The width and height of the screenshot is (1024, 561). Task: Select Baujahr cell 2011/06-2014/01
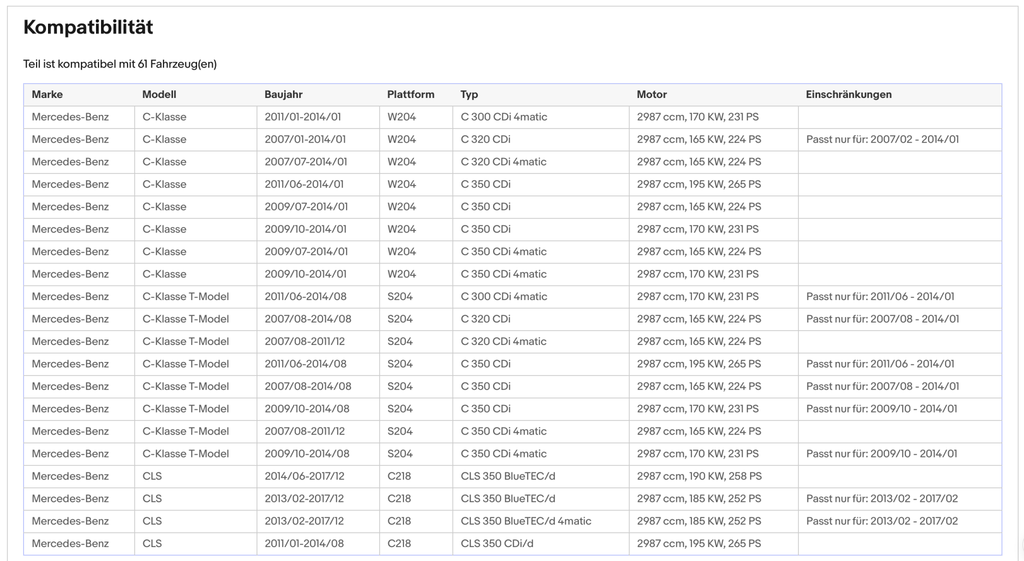[304, 184]
